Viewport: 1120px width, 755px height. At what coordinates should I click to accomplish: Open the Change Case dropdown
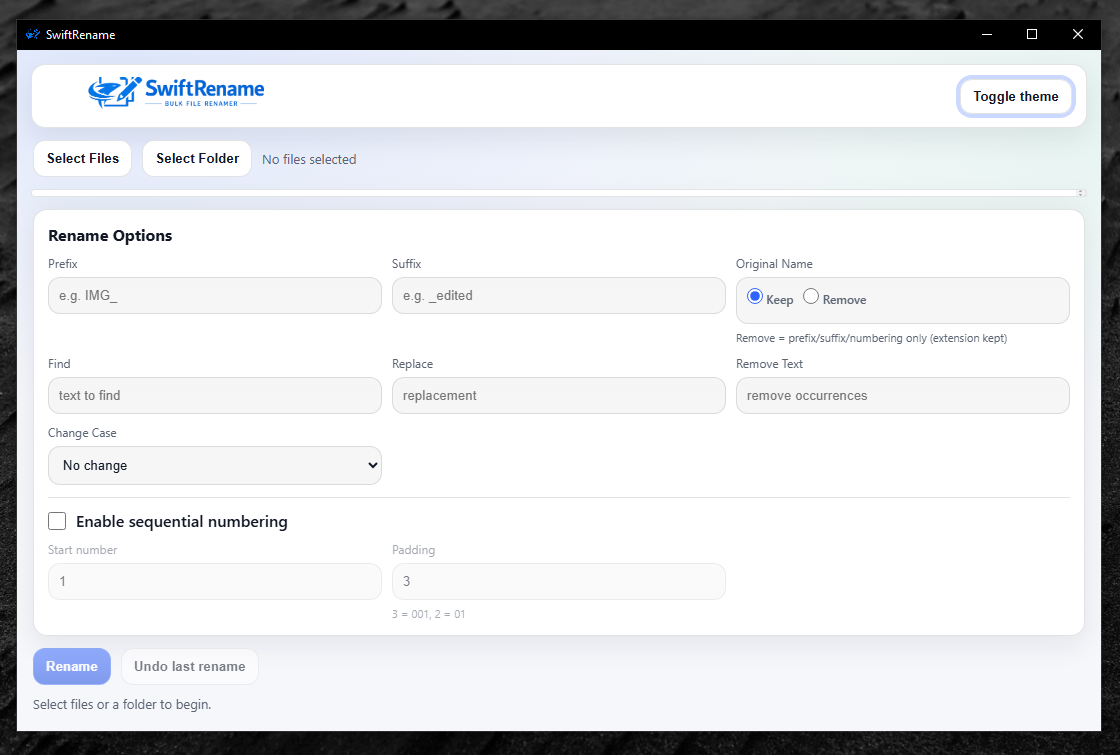click(x=215, y=465)
